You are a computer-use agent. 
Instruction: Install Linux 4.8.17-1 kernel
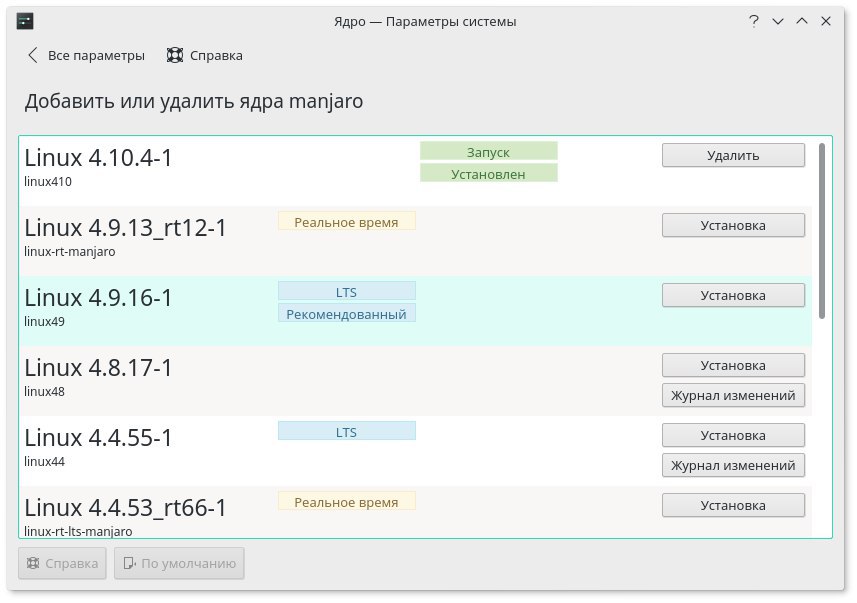(x=733, y=365)
